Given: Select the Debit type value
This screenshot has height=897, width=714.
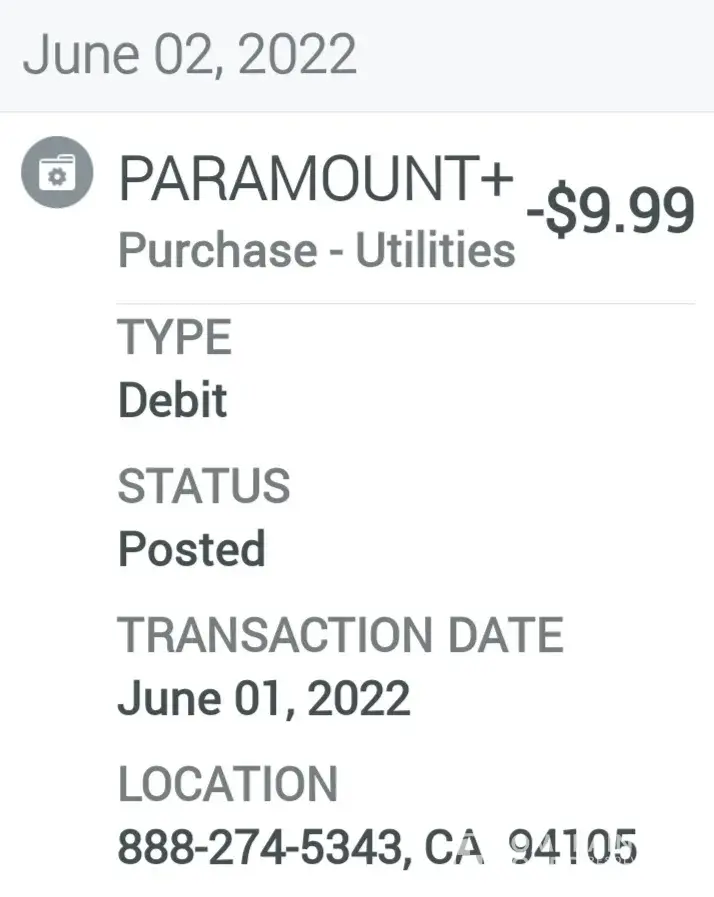Looking at the screenshot, I should 172,400.
